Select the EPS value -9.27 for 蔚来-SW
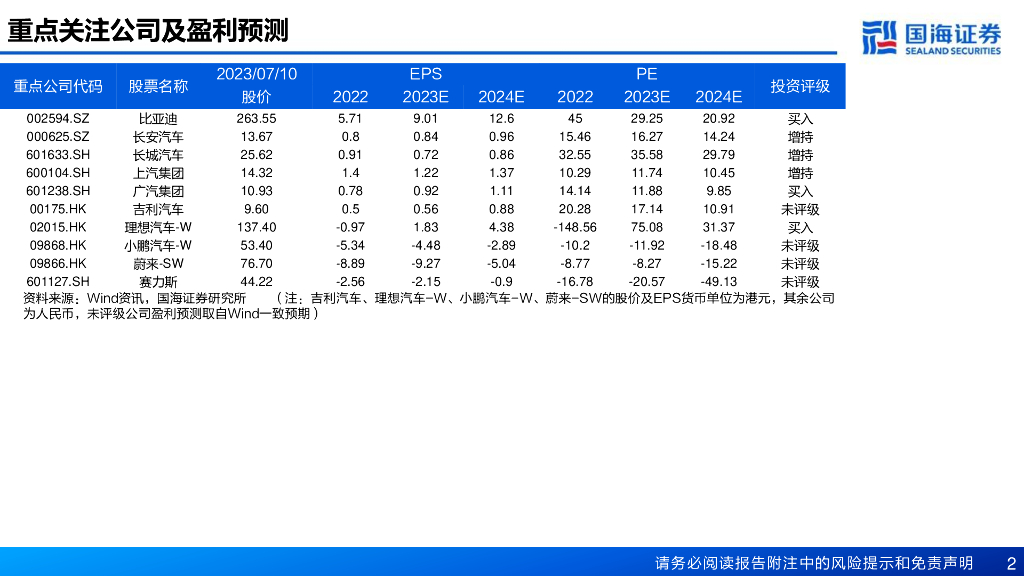1024x576 pixels. pyautogui.click(x=426, y=264)
